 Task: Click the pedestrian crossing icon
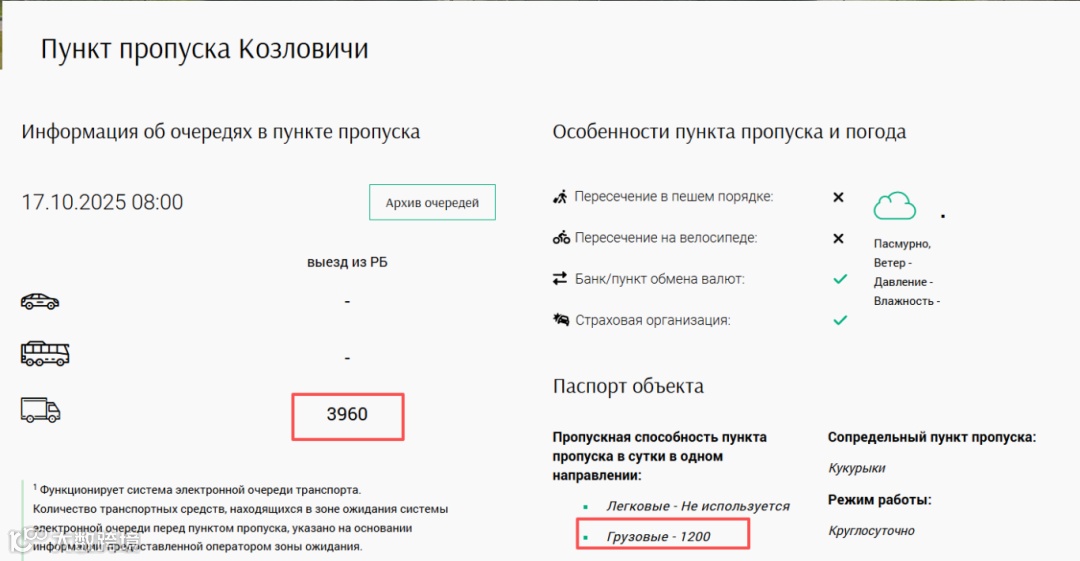click(x=560, y=196)
